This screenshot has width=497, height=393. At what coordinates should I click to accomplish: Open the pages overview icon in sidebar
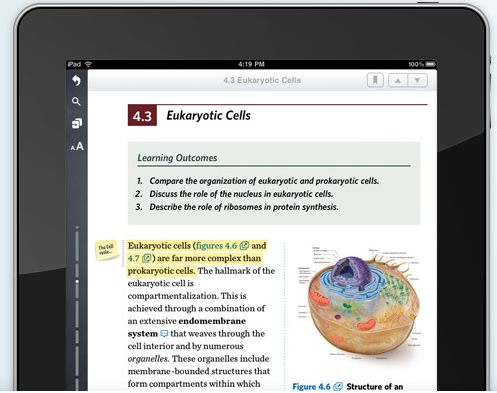pos(77,123)
